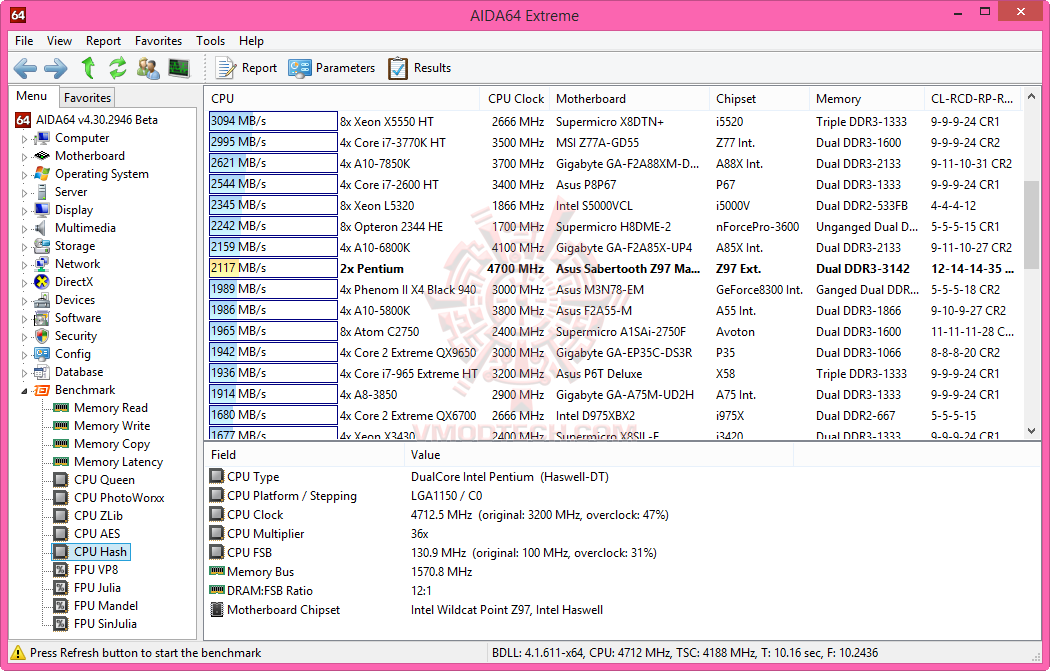Screen dimensions: 1050x671
Task: Open the users icon in toolbar
Action: tap(148, 68)
